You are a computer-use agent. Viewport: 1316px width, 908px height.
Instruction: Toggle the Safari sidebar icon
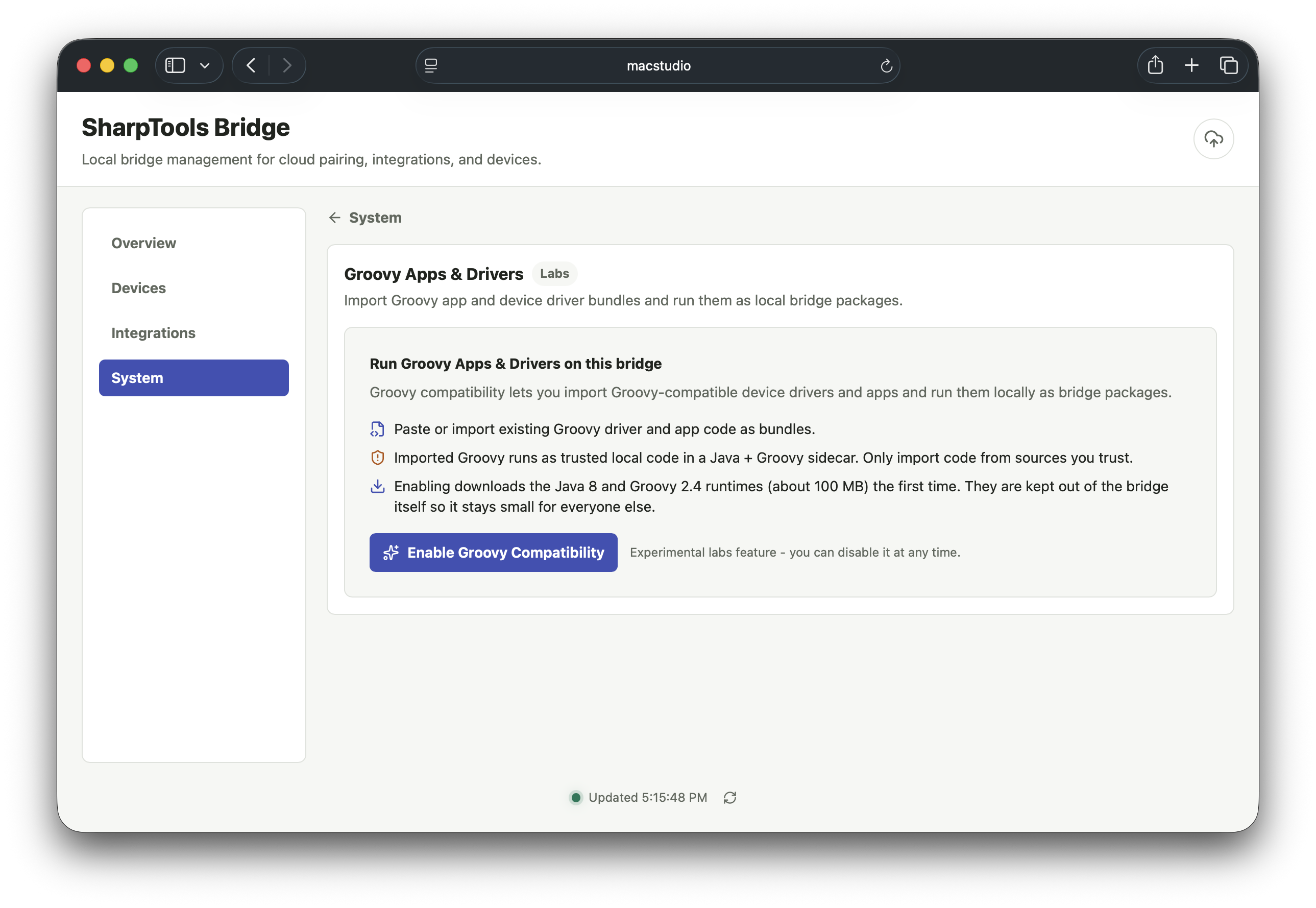pos(175,65)
